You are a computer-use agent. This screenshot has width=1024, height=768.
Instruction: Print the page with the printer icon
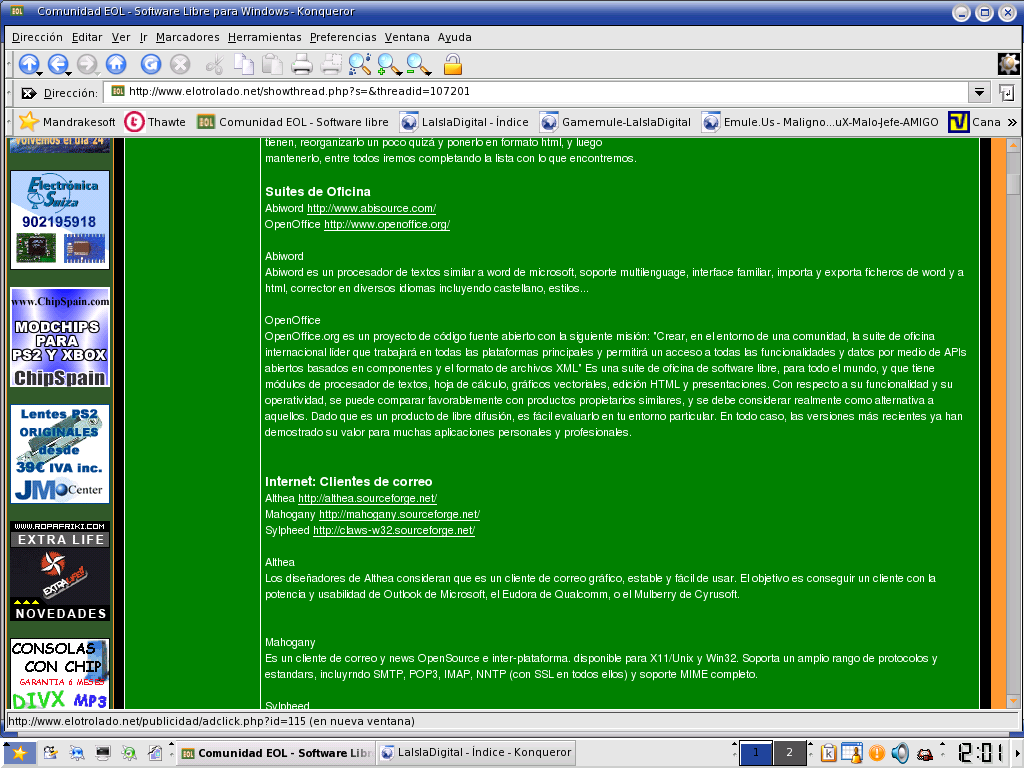[x=302, y=63]
